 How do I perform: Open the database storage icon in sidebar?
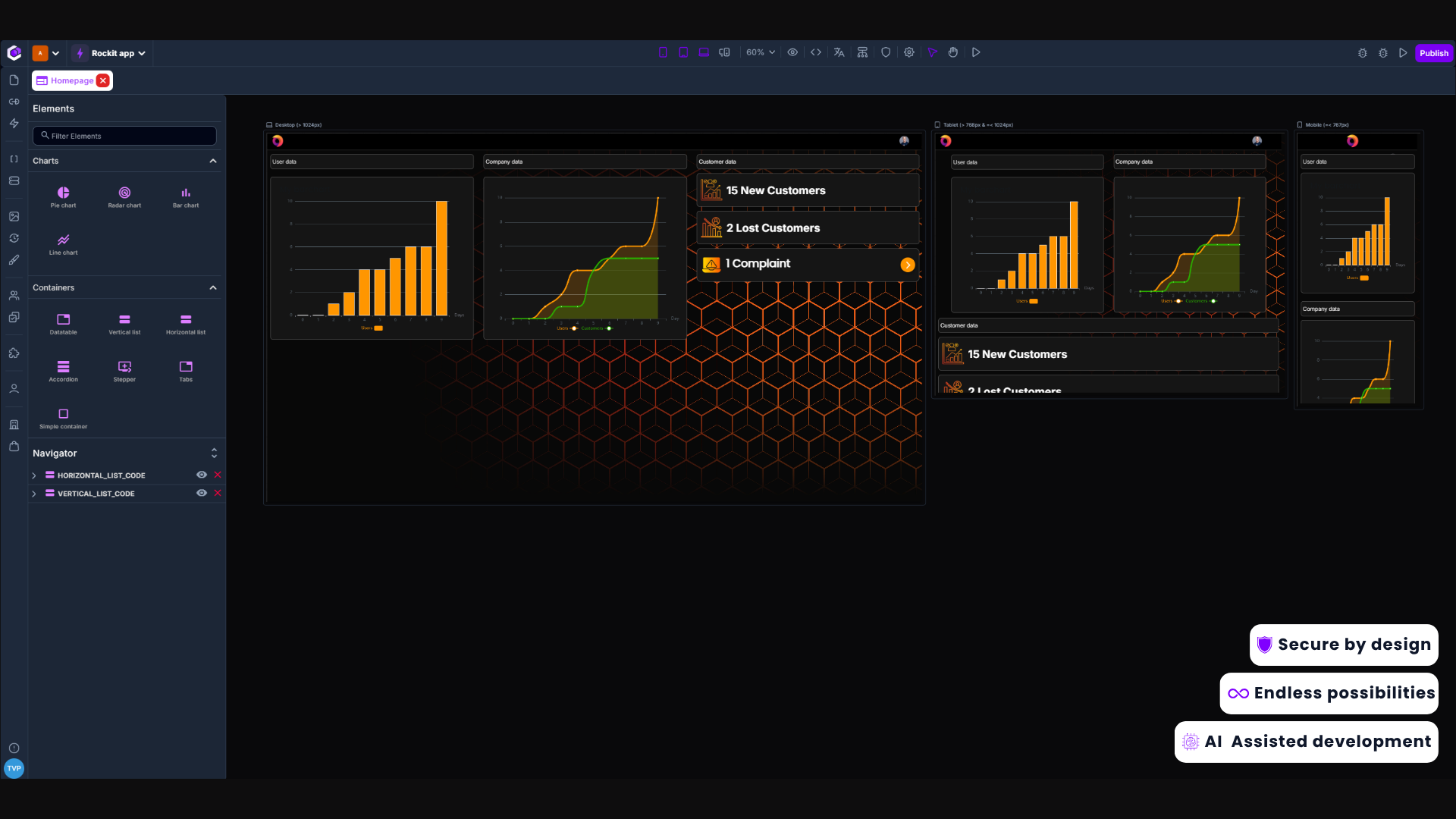tap(14, 180)
